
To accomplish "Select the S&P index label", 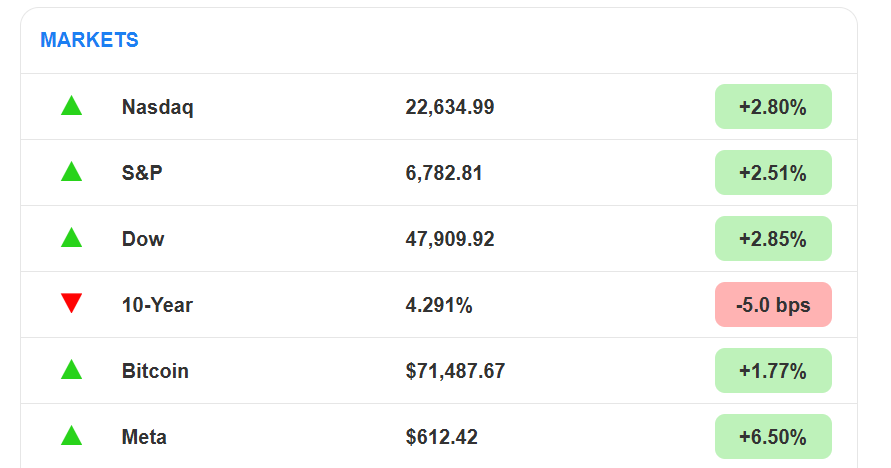I will (x=142, y=173).
